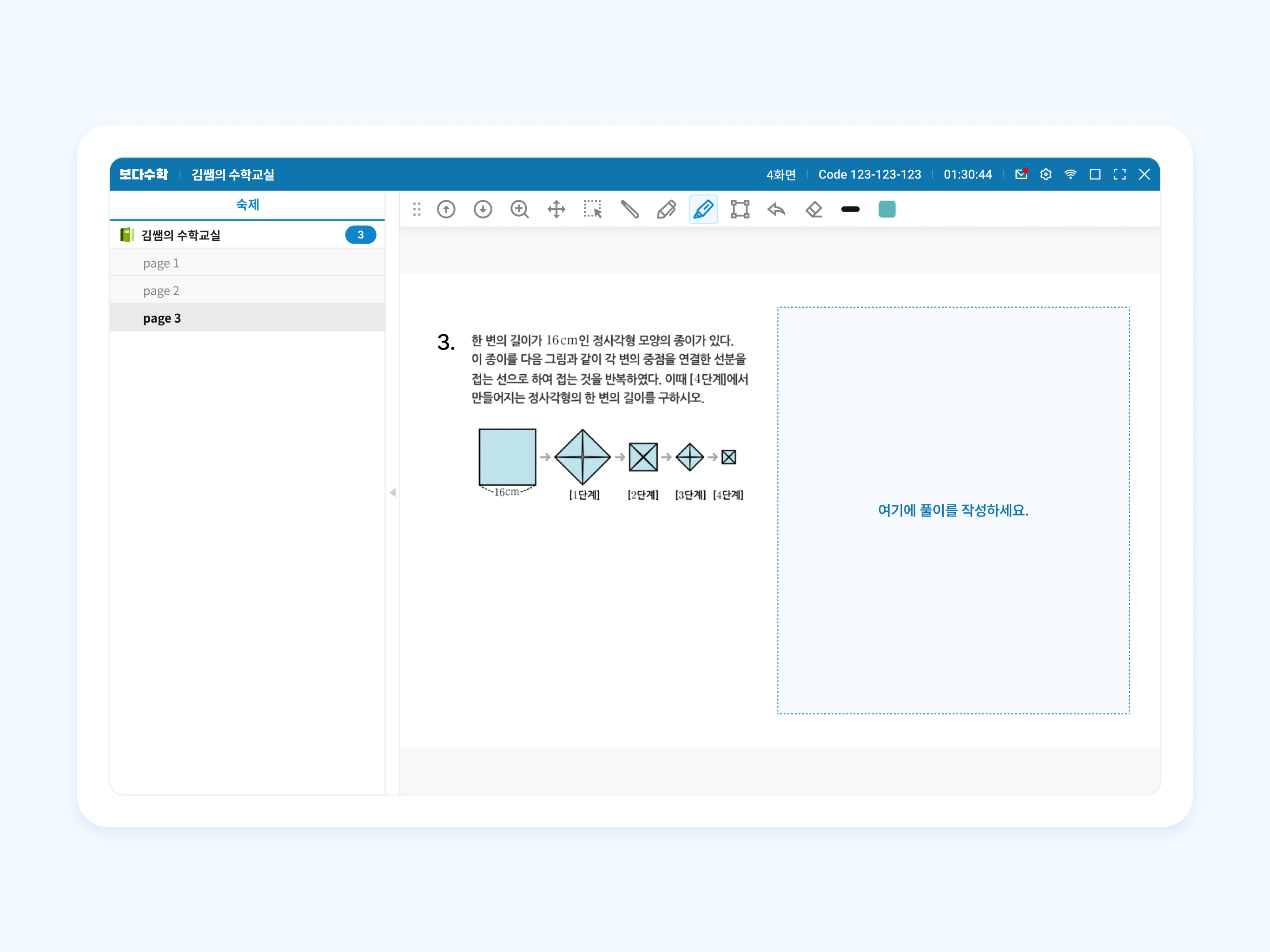This screenshot has width=1270, height=952.
Task: Collapse the 김쌤의 수학교실 homework folder
Action: [x=247, y=235]
